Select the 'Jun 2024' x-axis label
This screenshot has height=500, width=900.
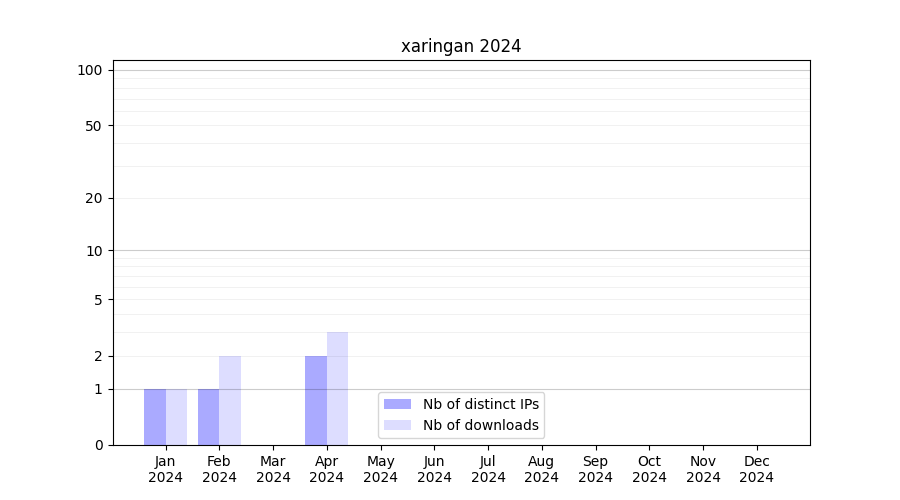[434, 469]
